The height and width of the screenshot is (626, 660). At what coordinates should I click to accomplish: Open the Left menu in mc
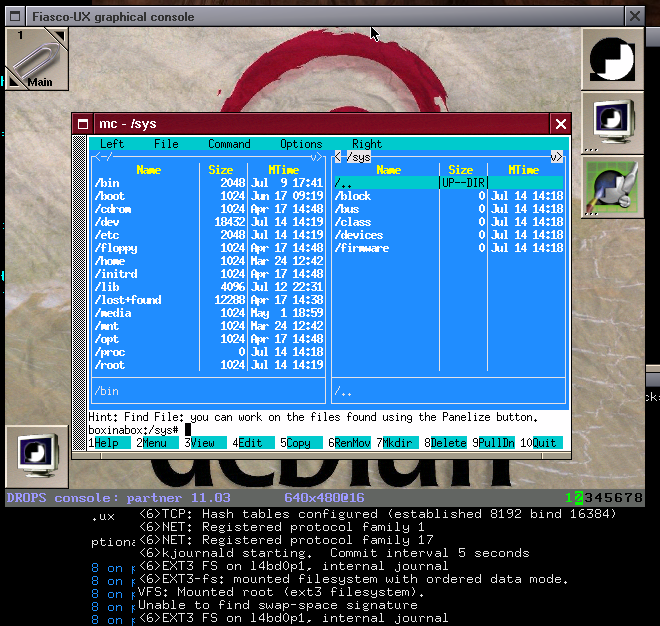112,144
